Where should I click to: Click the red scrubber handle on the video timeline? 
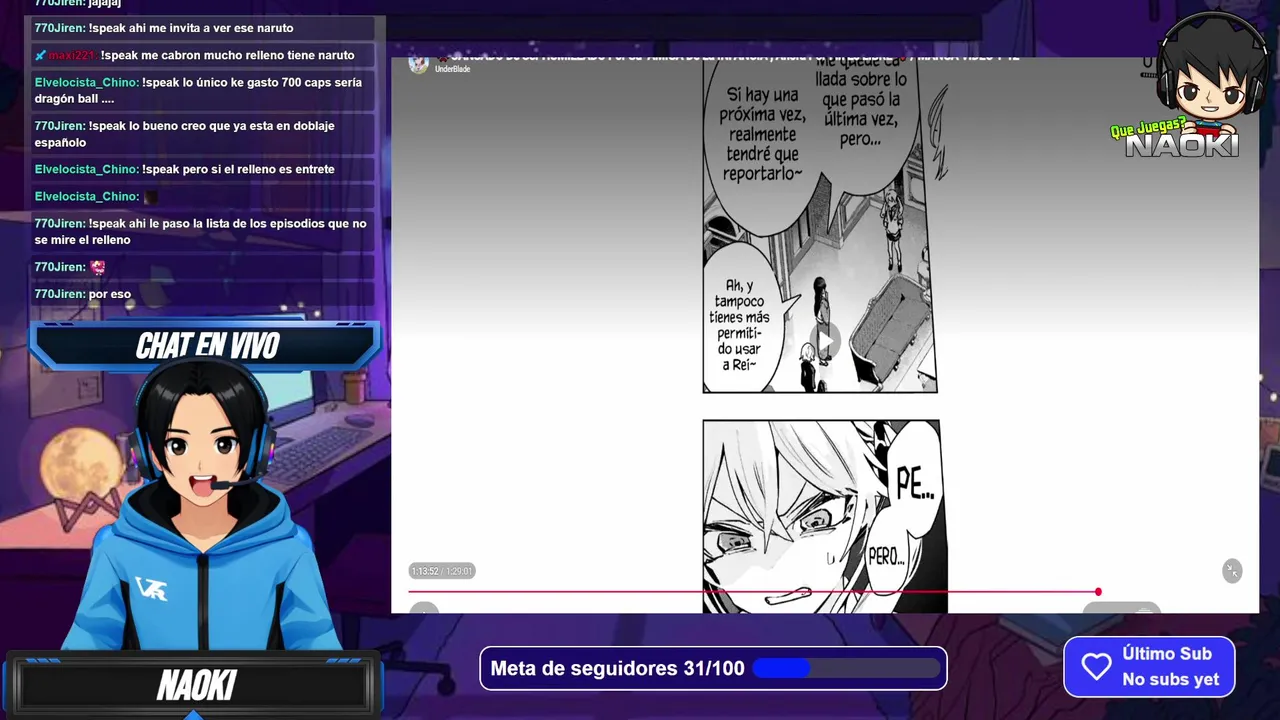coord(1098,592)
